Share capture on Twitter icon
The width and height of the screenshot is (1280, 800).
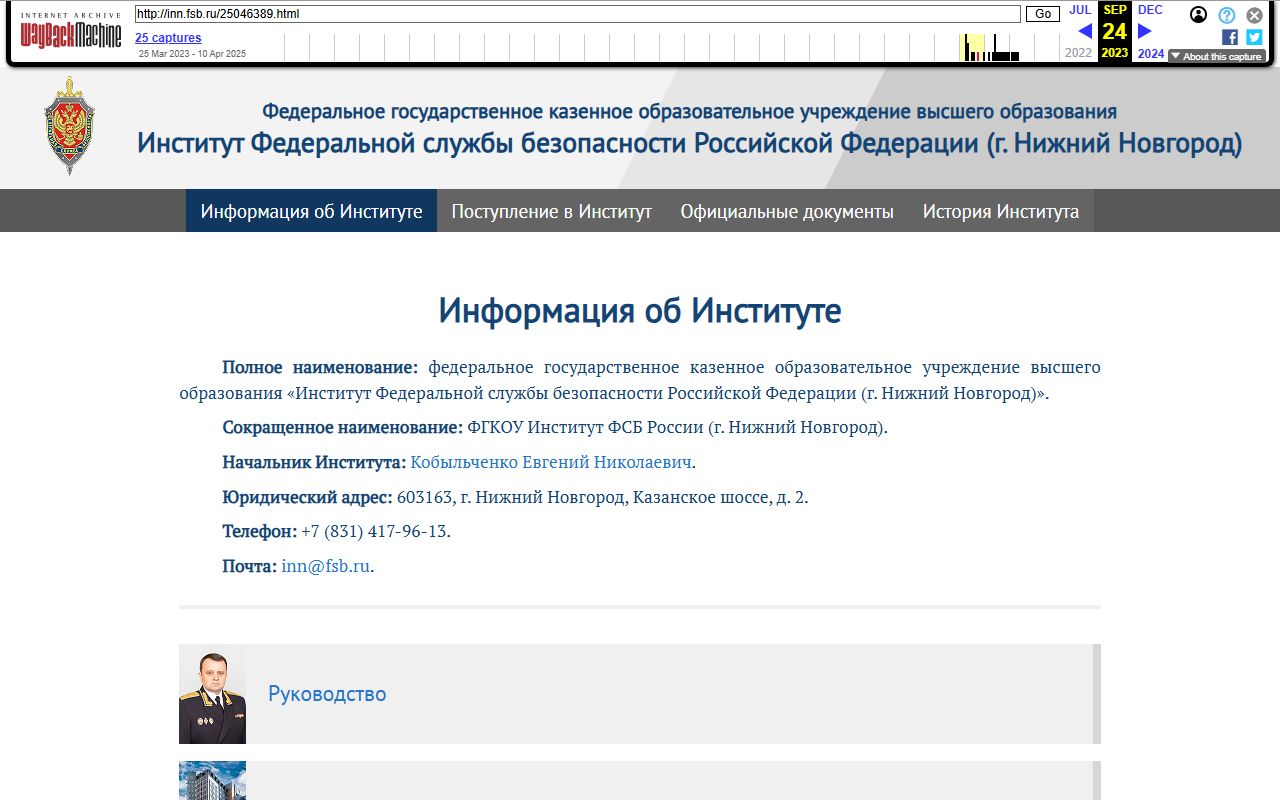(1254, 37)
